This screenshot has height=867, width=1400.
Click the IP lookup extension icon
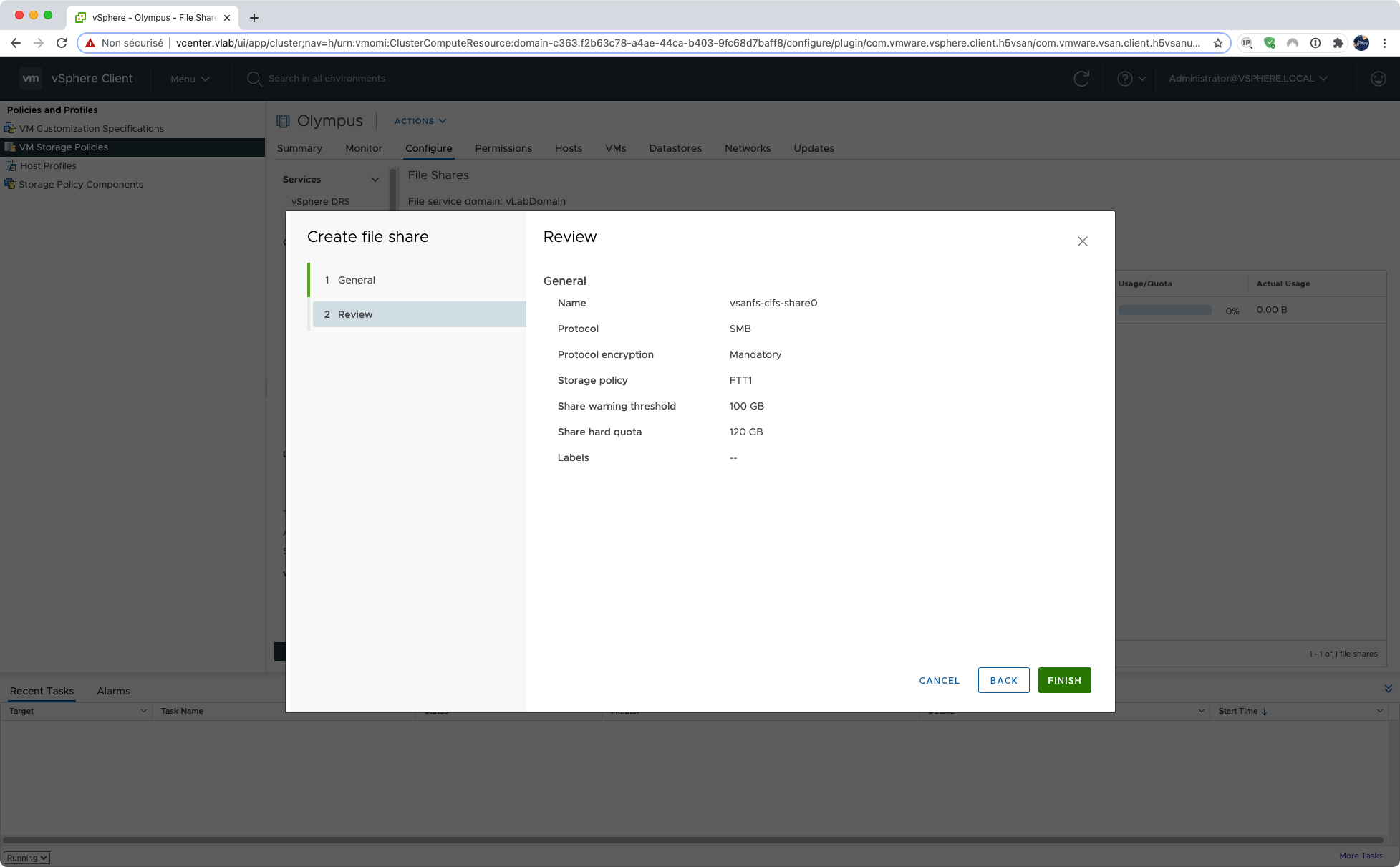point(1247,43)
